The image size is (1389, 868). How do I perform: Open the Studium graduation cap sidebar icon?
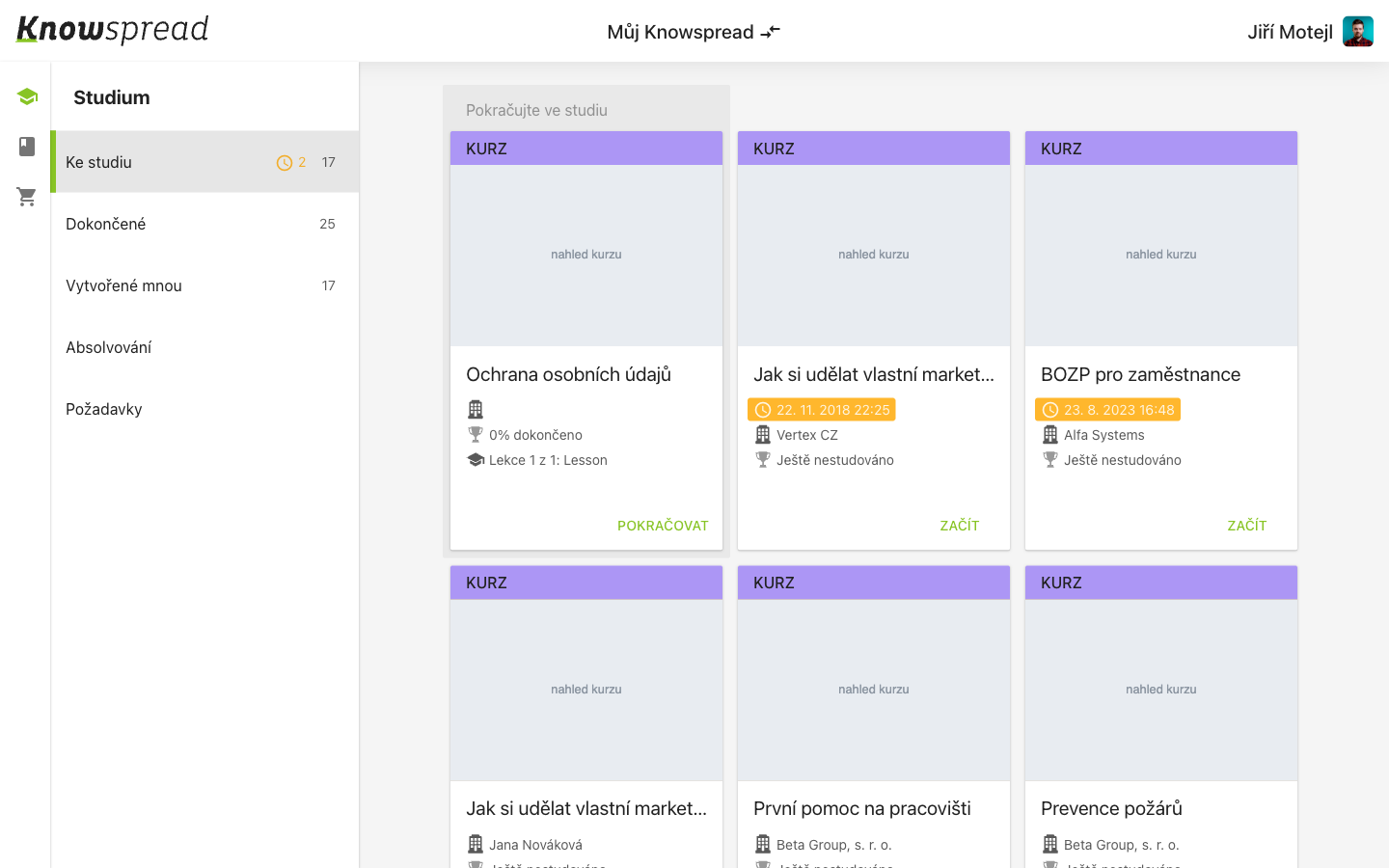pyautogui.click(x=27, y=96)
